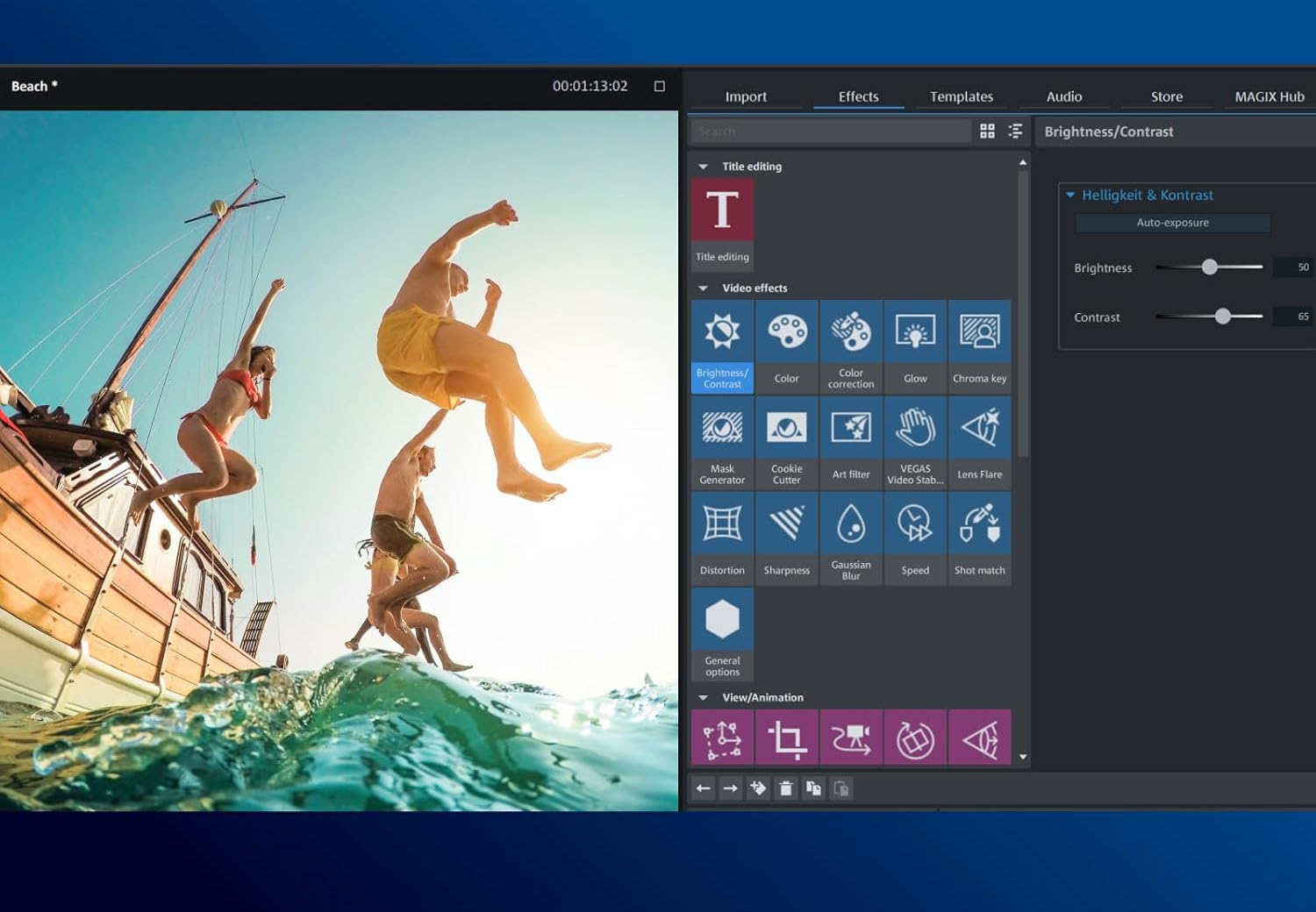The width and height of the screenshot is (1316, 912).
Task: Switch to large icon grid view
Action: tap(987, 132)
